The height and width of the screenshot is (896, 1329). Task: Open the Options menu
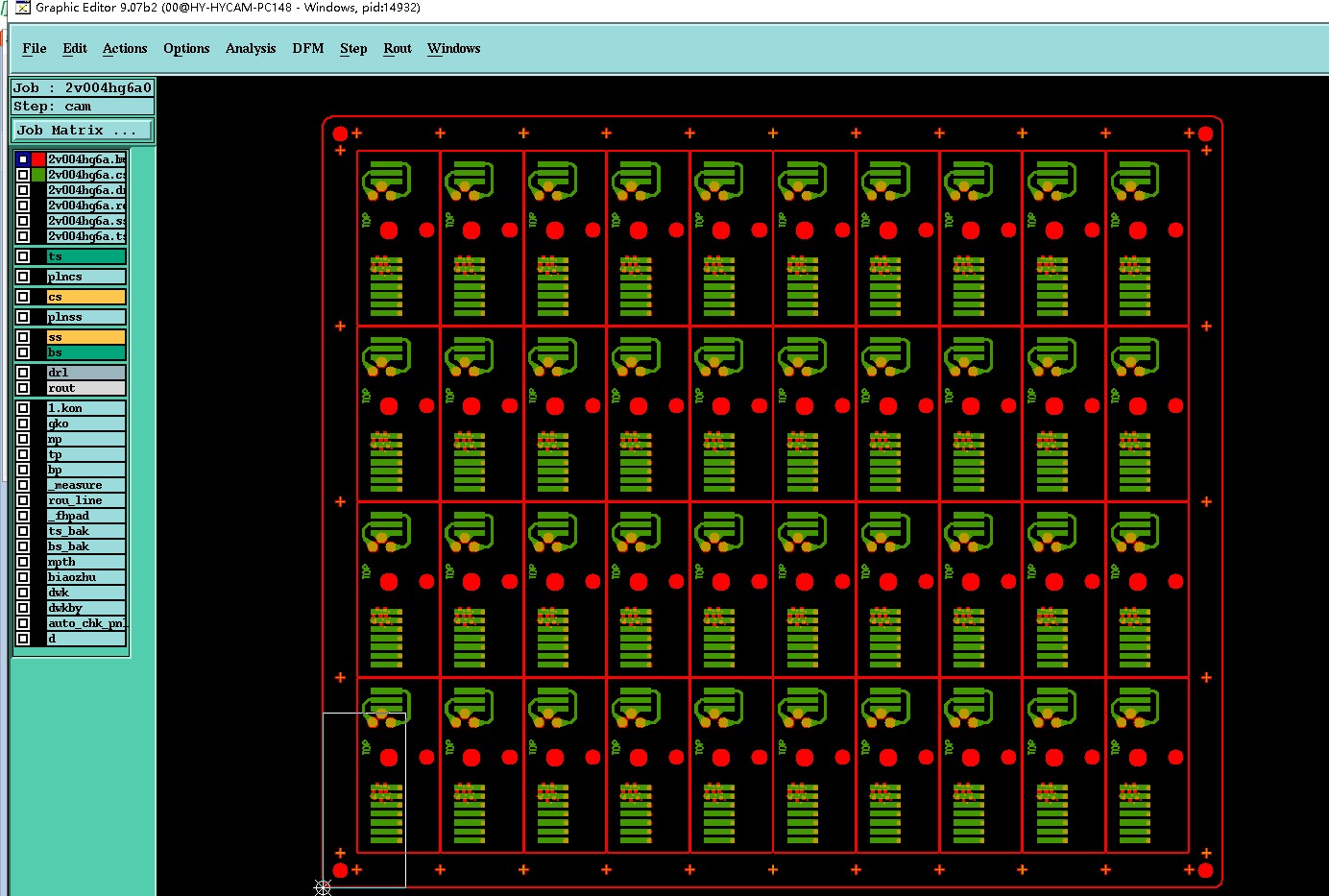pos(186,48)
